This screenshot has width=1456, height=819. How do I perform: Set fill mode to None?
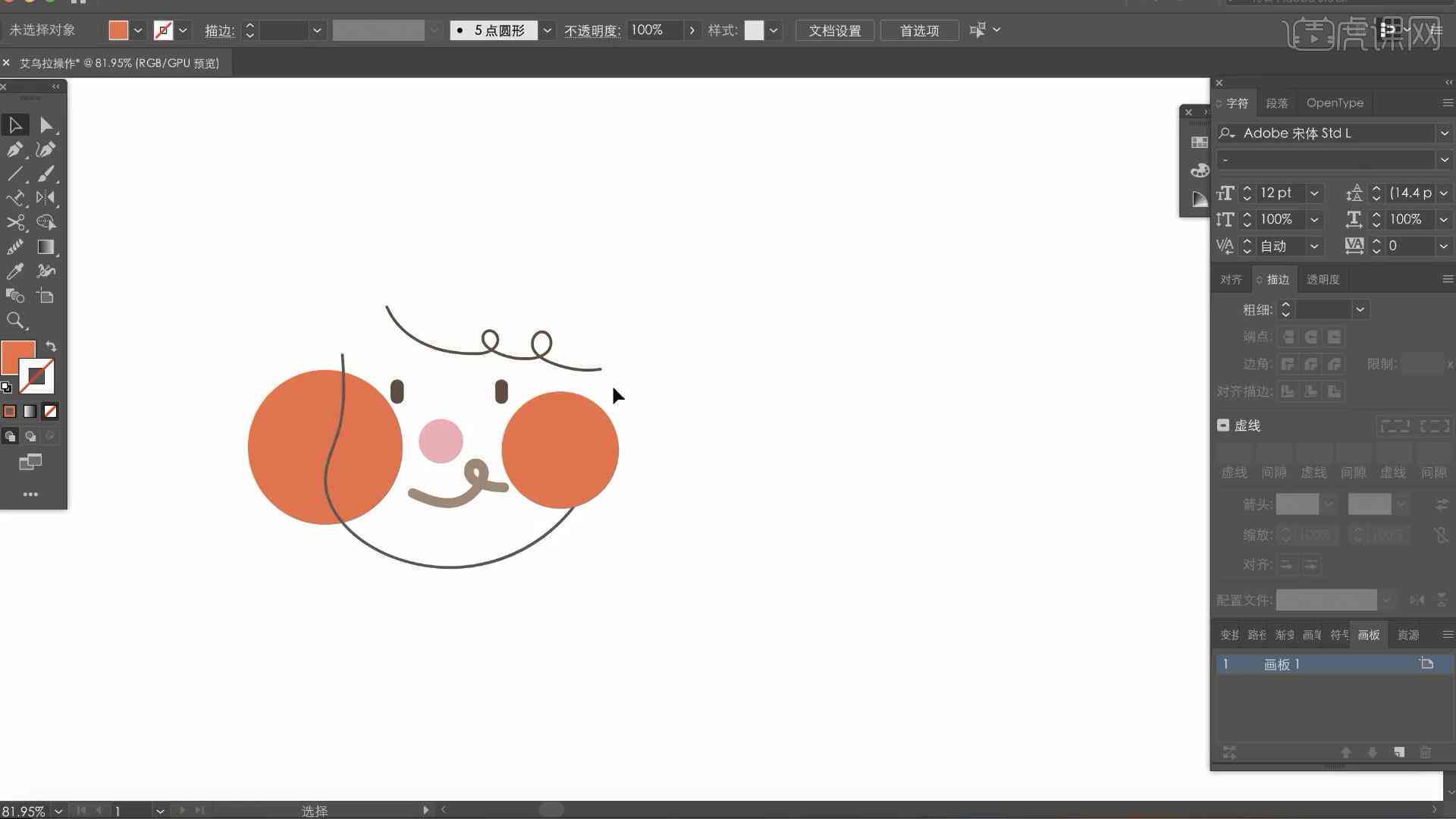(50, 411)
